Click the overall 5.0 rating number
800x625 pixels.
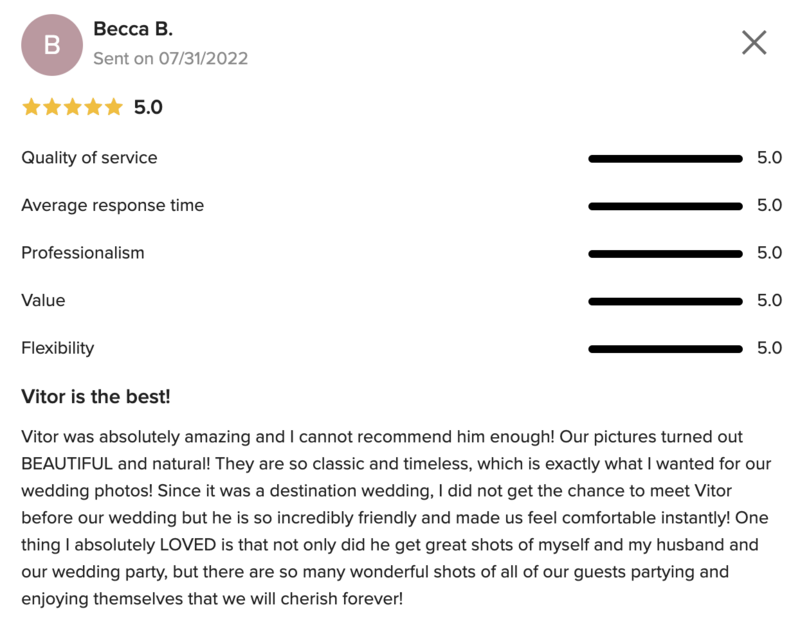point(148,107)
